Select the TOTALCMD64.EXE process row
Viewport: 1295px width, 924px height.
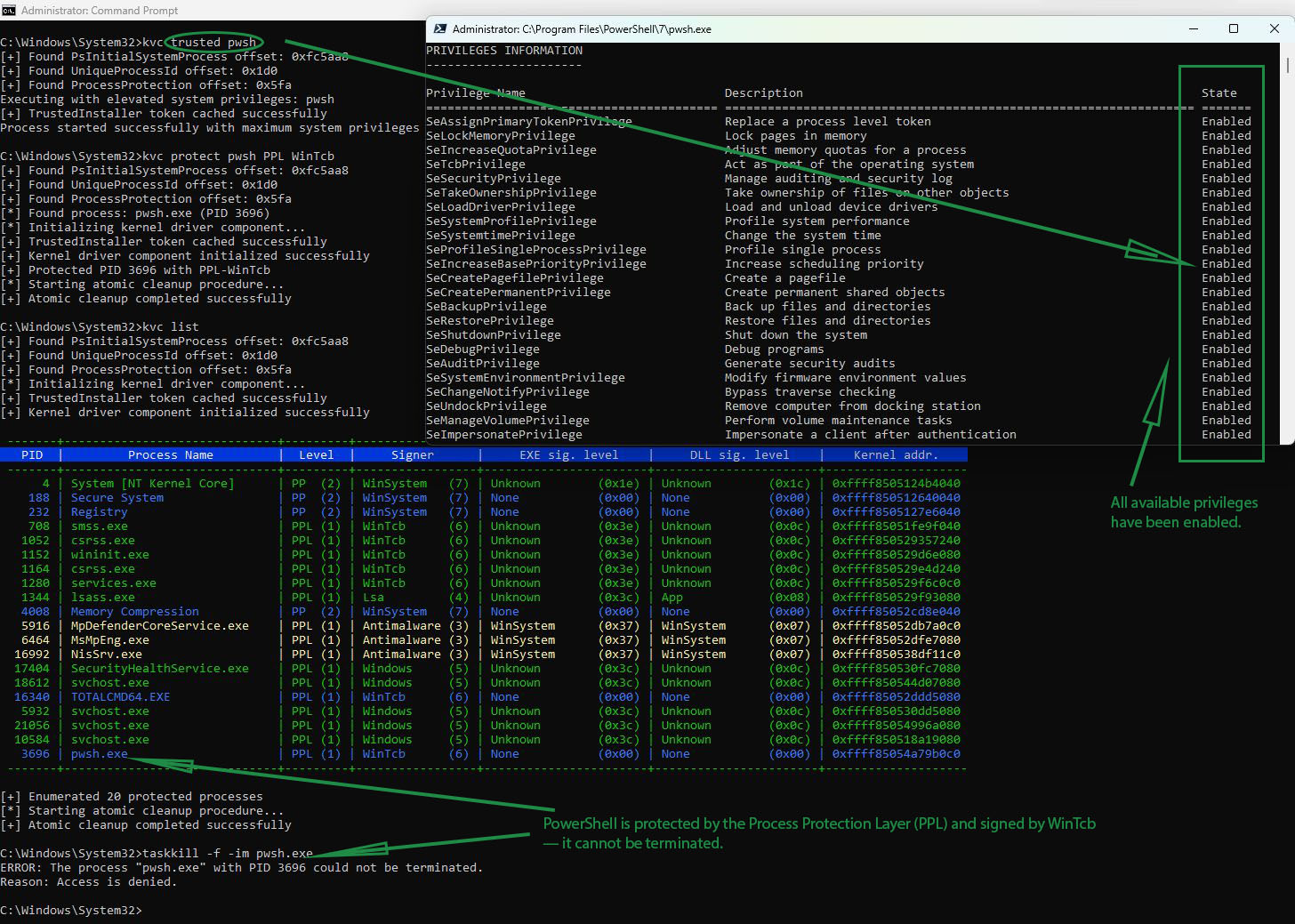click(120, 697)
